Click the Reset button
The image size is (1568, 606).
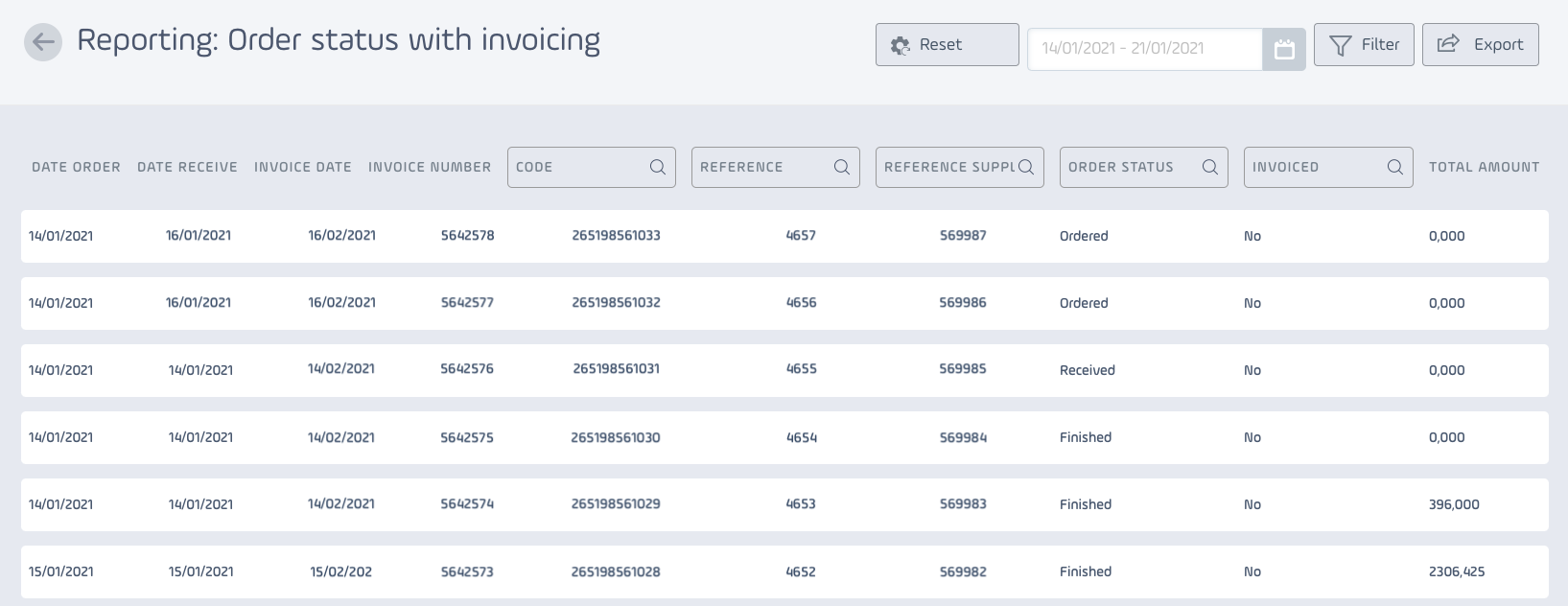tap(948, 45)
